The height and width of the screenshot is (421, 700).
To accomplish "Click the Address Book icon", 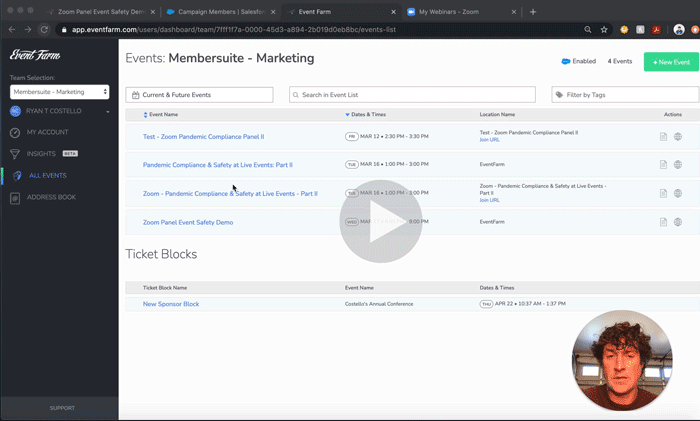I will click(x=15, y=198).
